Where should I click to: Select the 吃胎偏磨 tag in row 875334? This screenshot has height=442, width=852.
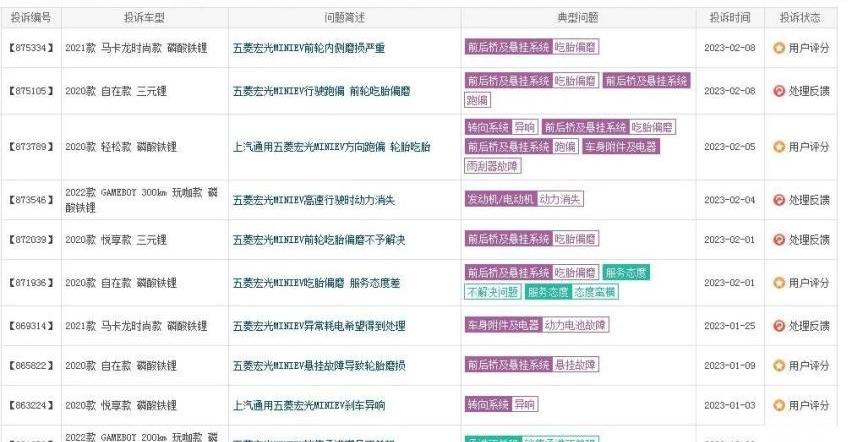coord(575,47)
